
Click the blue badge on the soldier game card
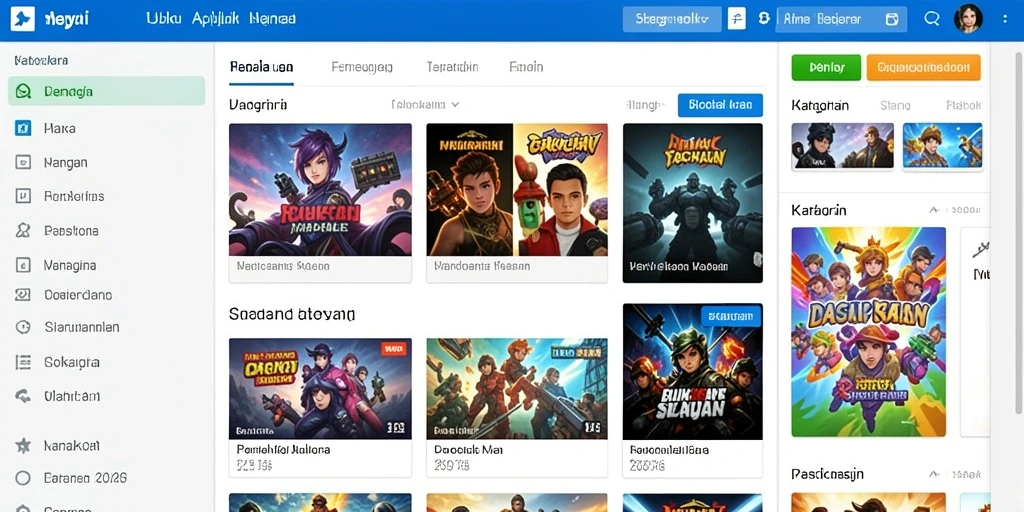(x=731, y=317)
